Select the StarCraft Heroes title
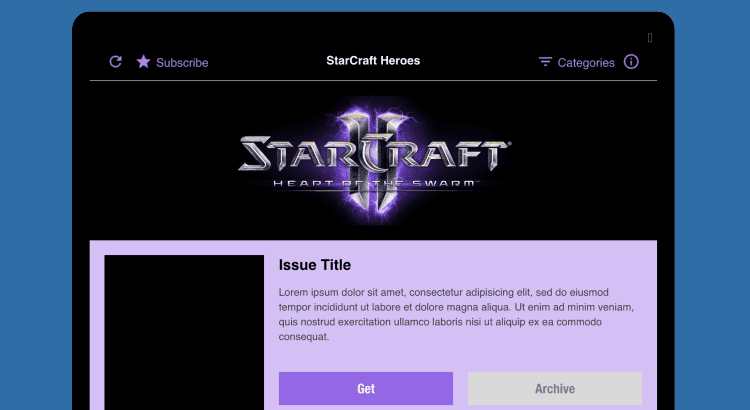 [373, 61]
